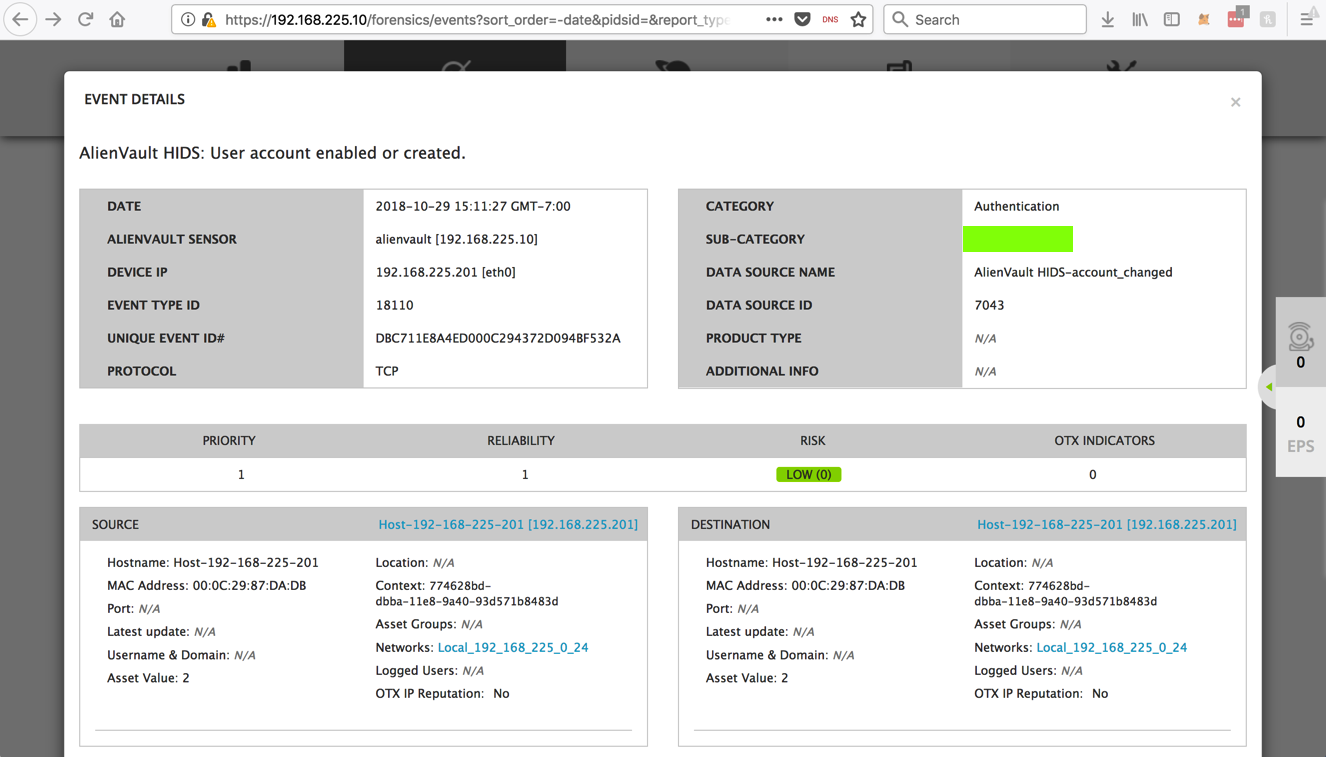Viewport: 1326px width, 757px height.
Task: Click the EPS counter in side panel
Action: [x=1300, y=435]
